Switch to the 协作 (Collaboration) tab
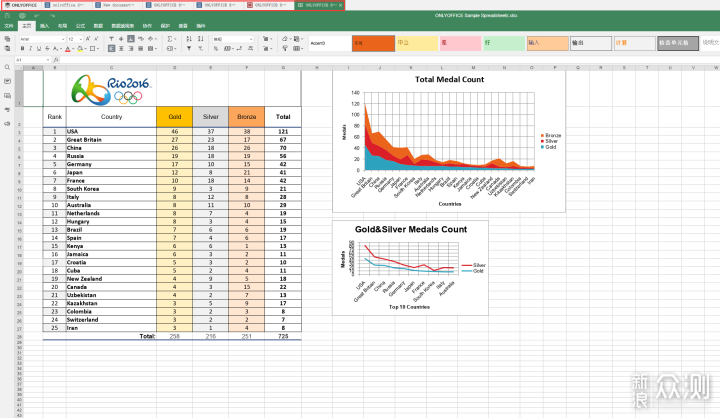This screenshot has width=720, height=418. [147, 26]
